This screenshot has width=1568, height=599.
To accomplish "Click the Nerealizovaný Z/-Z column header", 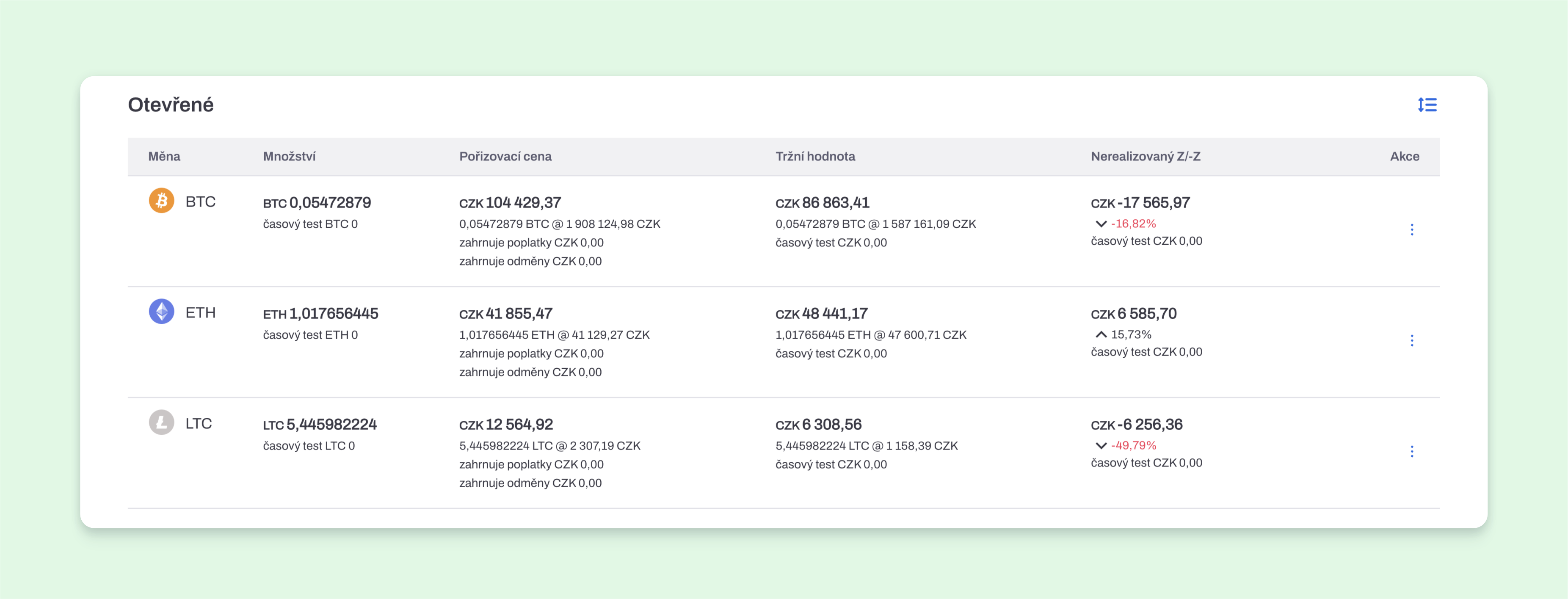I will (x=1146, y=157).
